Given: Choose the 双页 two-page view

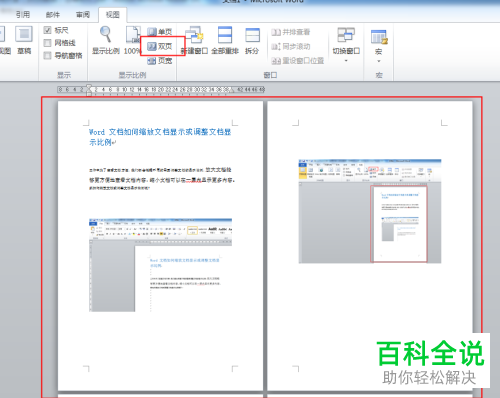Looking at the screenshot, I should (160, 46).
